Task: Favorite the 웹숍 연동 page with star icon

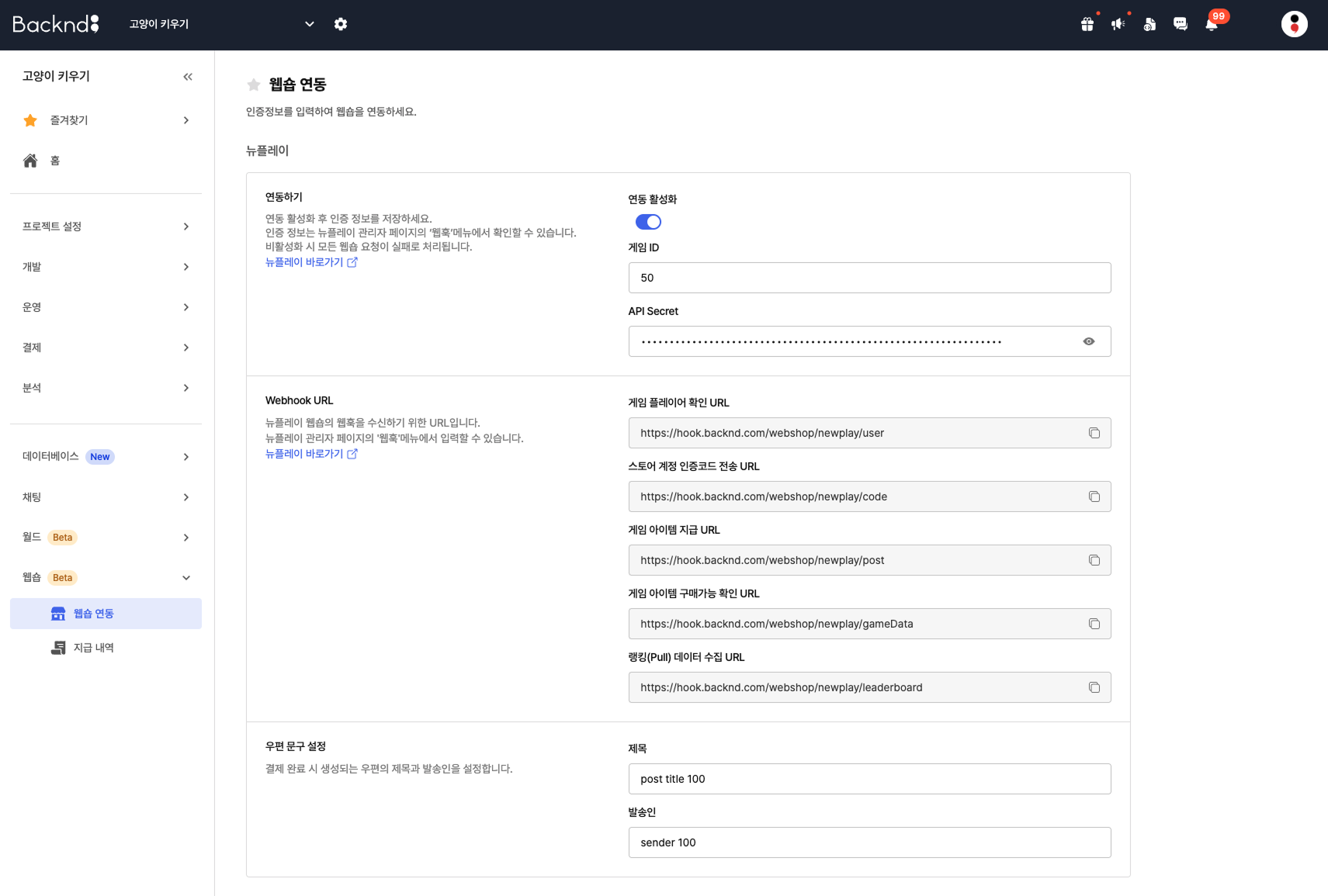Action: [254, 85]
